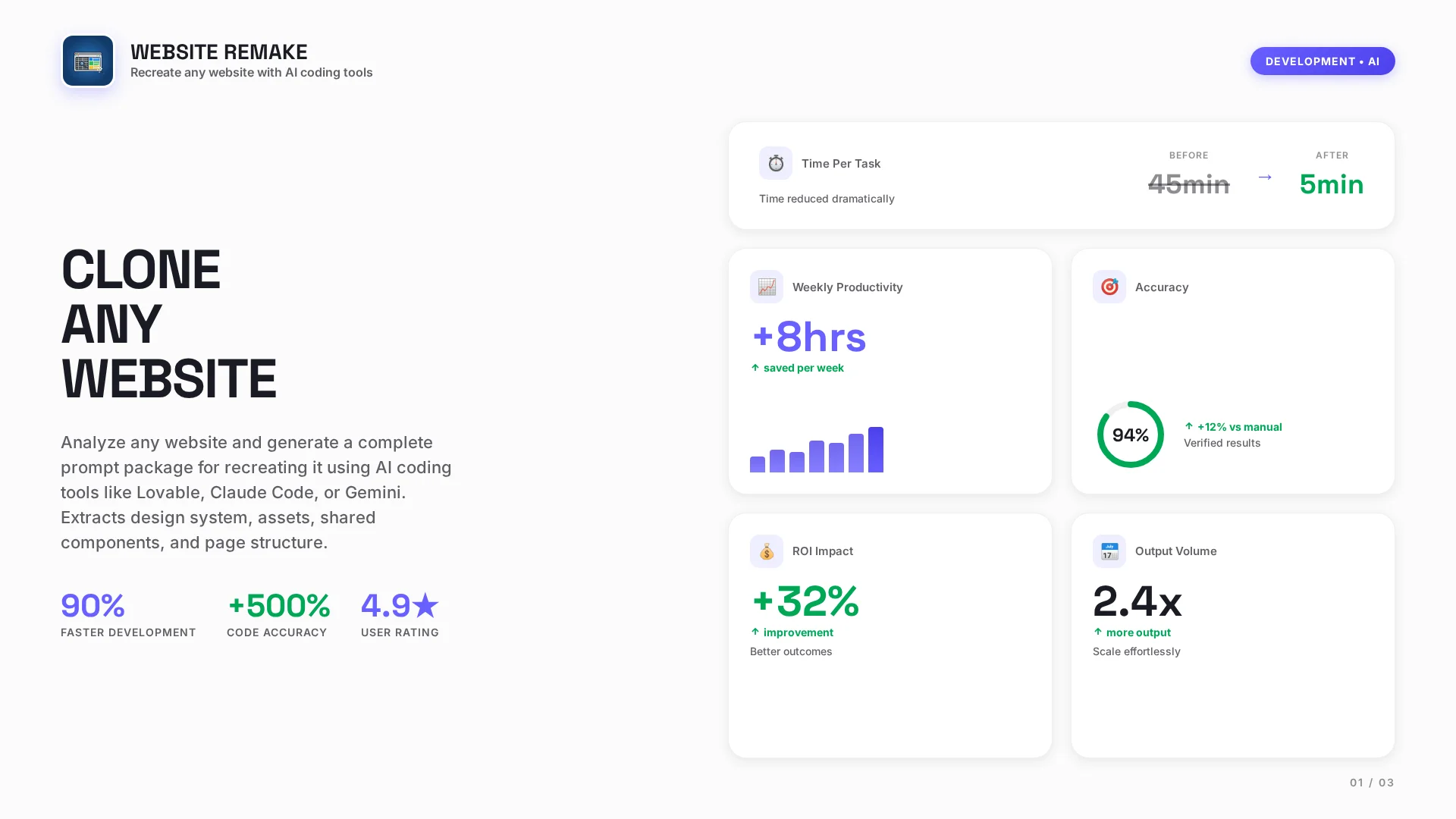Click the 'Scale effortlessly' text on Output Volume
The image size is (1456, 819).
[1136, 651]
